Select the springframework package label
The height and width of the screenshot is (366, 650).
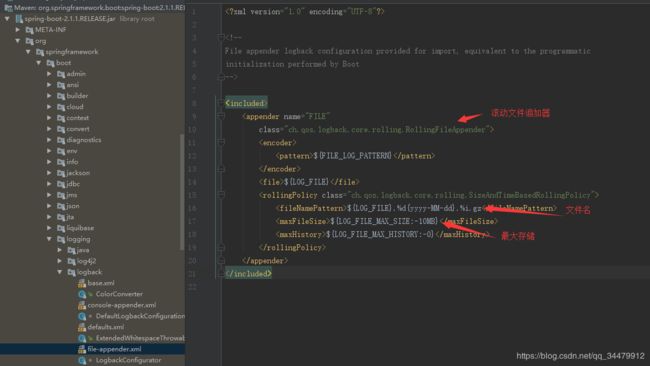click(x=72, y=52)
